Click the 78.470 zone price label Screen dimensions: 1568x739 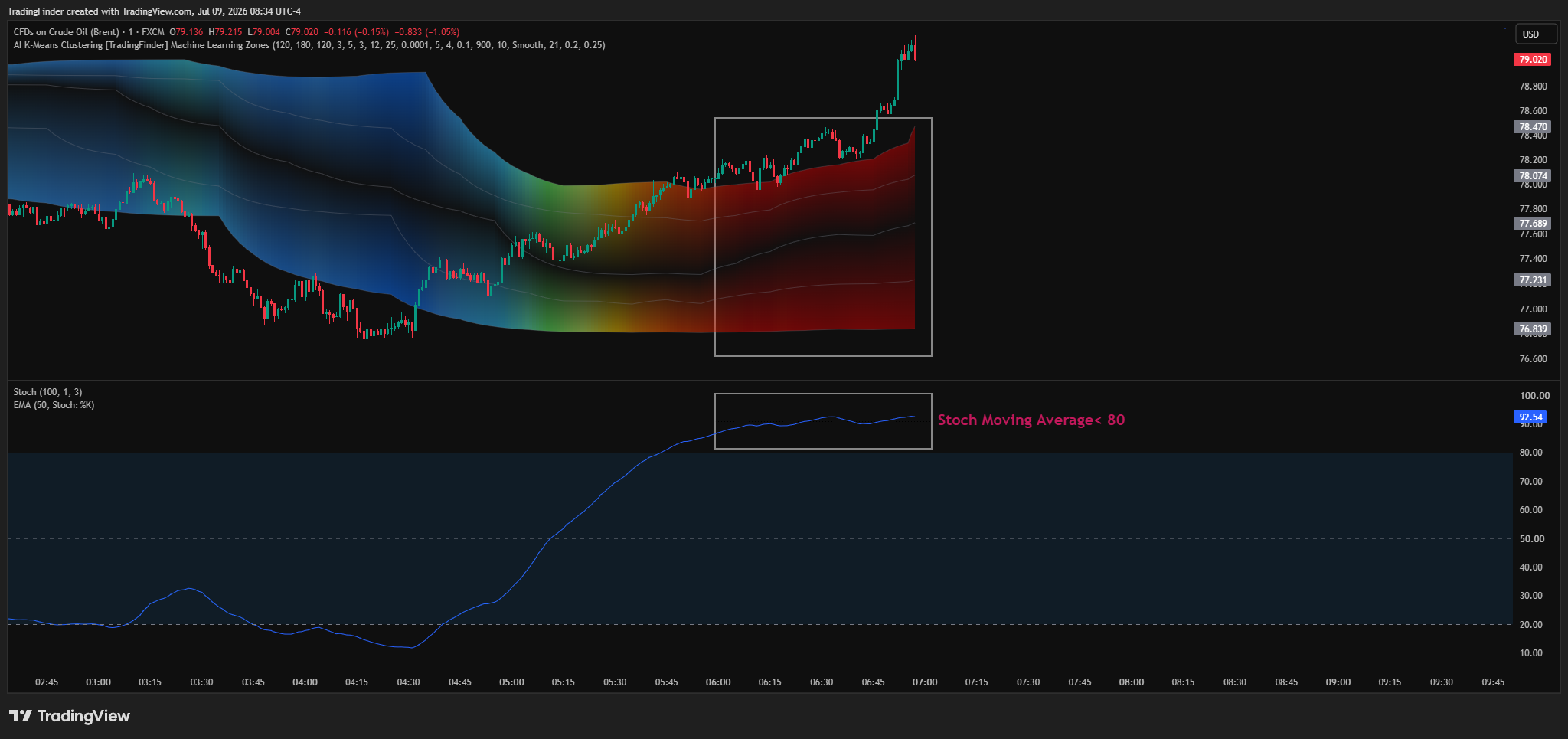coord(1533,127)
